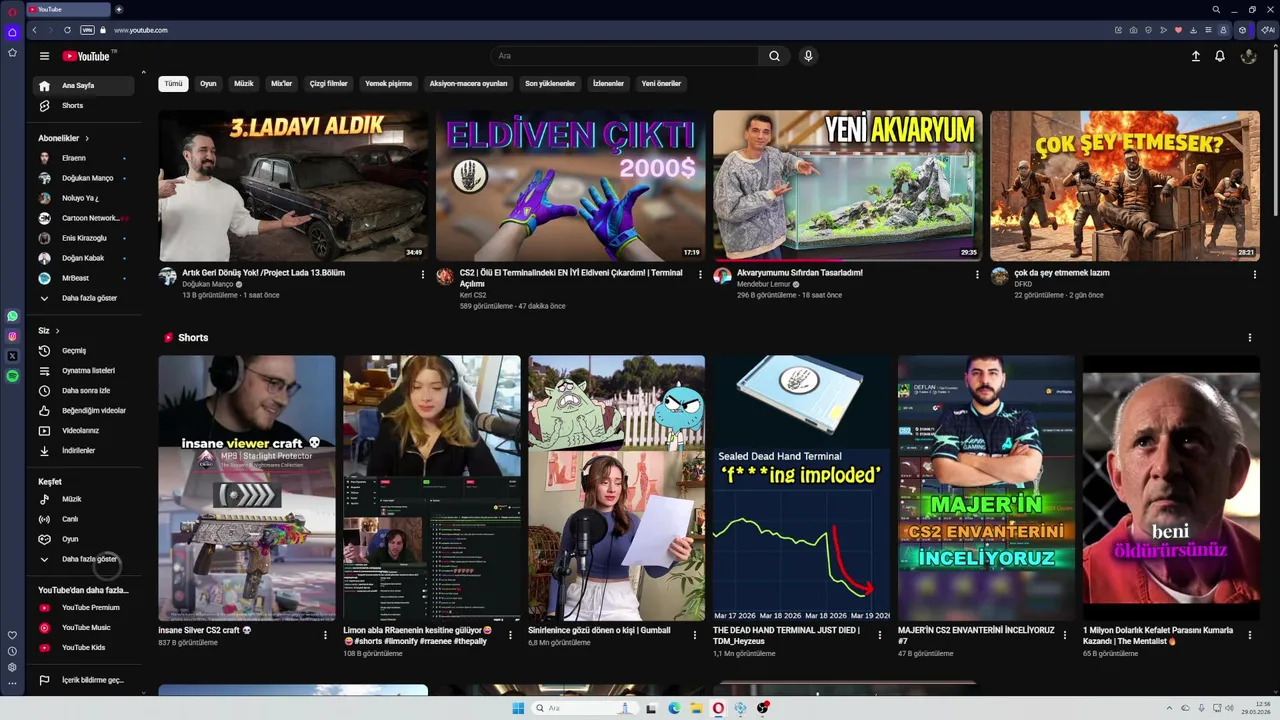Select the Oyun filter chip

point(208,84)
